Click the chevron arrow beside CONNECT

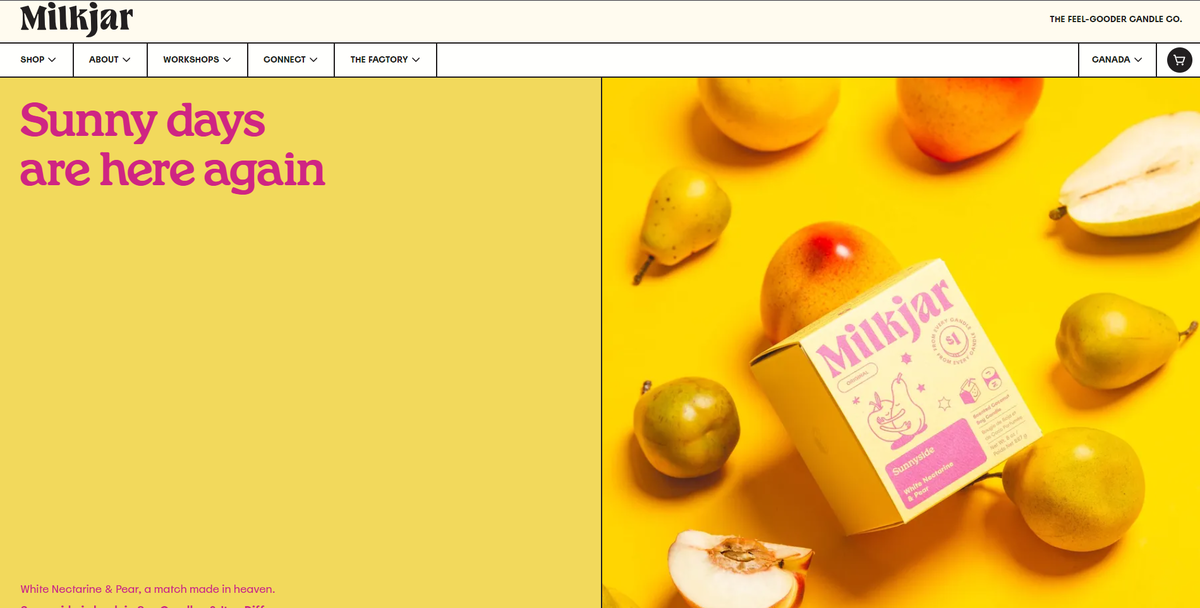pos(313,60)
